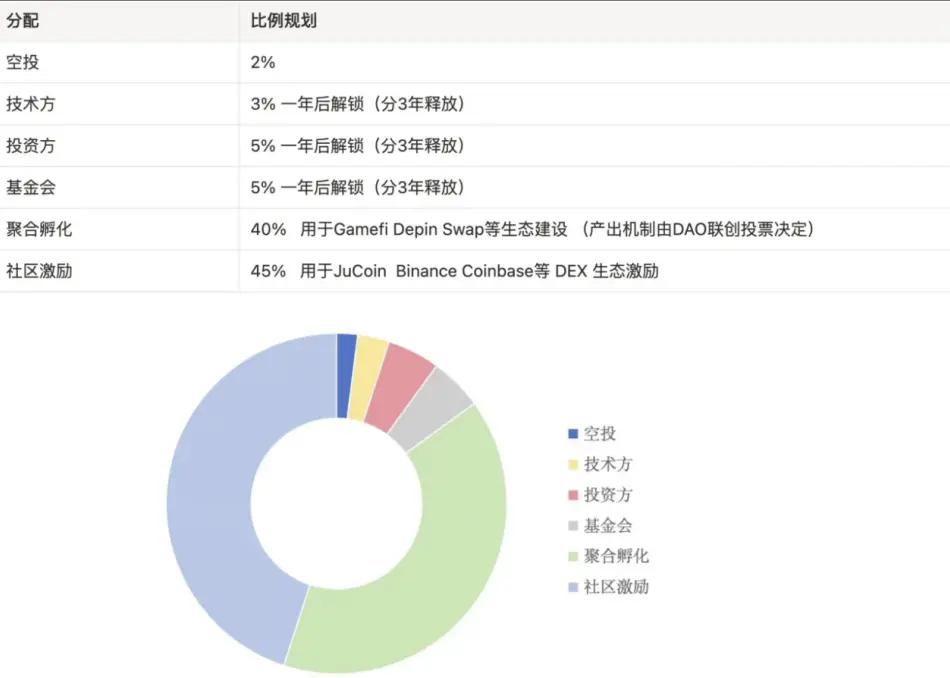Select the light blue 社区激励 legend swatch
The width and height of the screenshot is (950, 678).
pos(573,587)
